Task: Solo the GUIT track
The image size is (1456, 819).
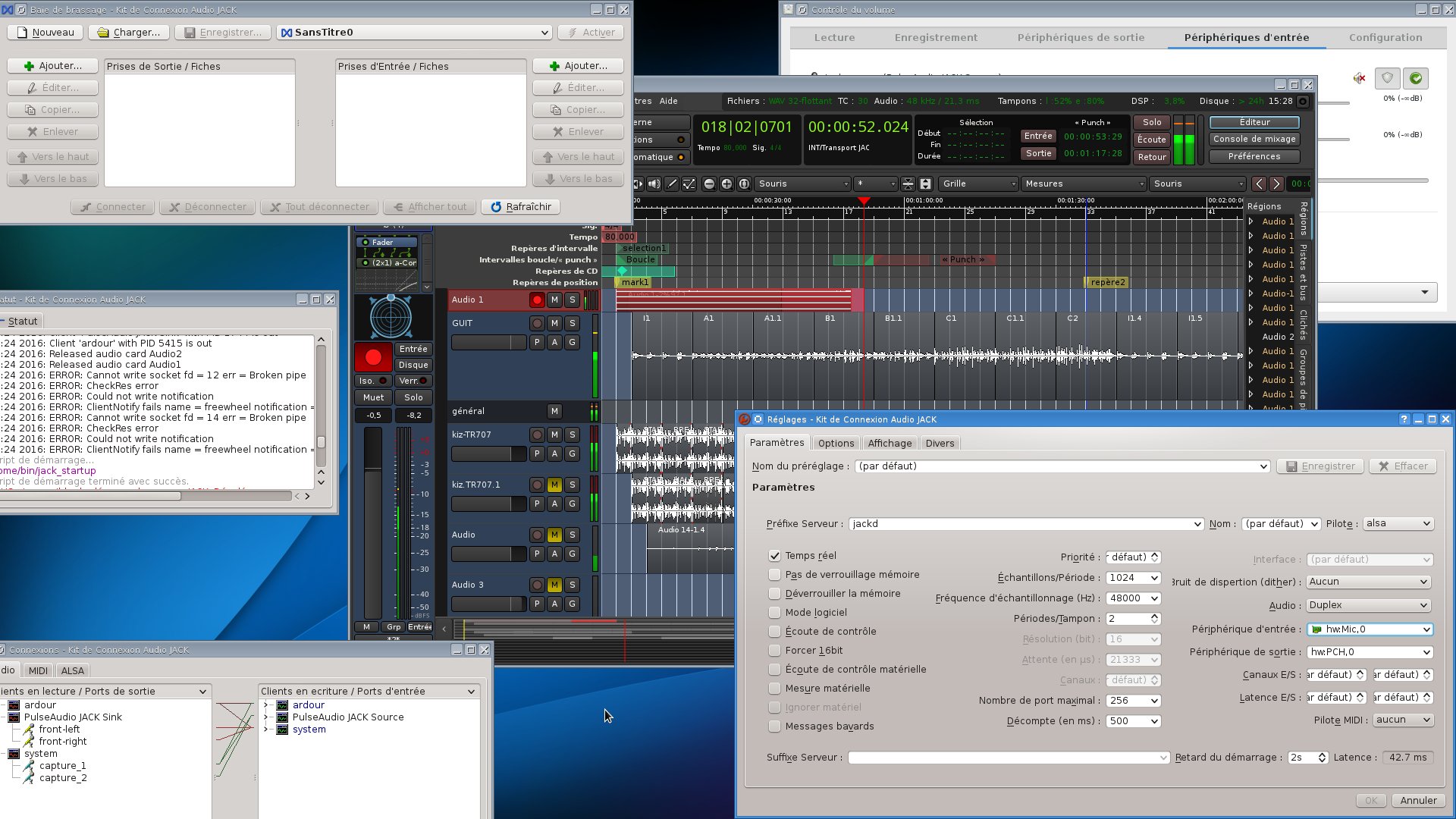Action: (x=573, y=323)
